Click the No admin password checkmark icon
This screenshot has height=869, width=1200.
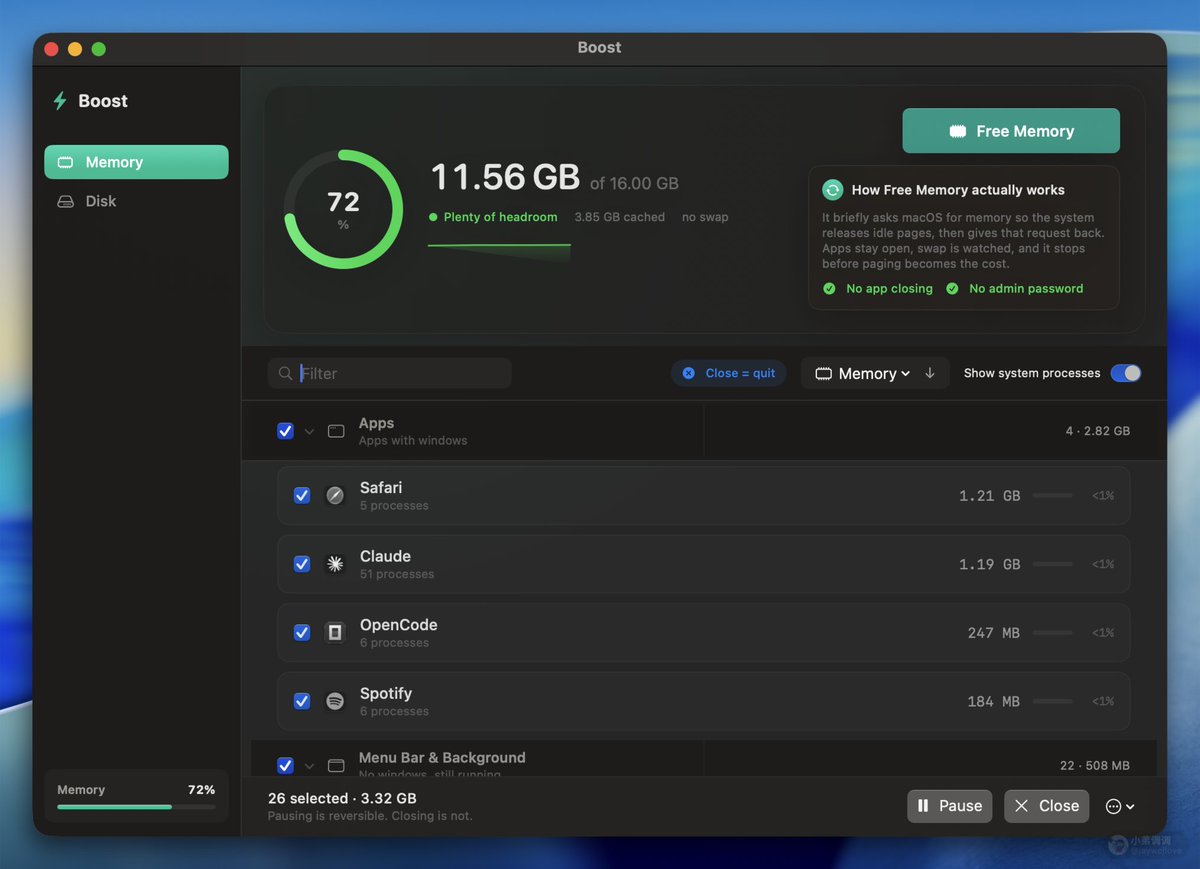point(952,288)
